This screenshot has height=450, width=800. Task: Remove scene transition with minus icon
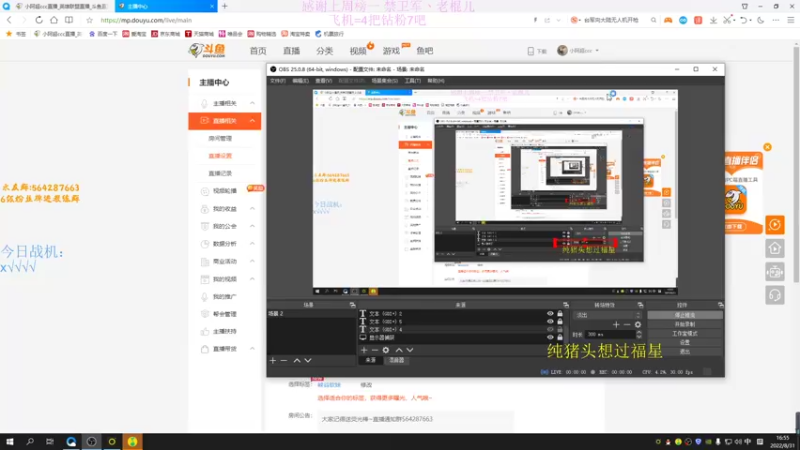(627, 324)
